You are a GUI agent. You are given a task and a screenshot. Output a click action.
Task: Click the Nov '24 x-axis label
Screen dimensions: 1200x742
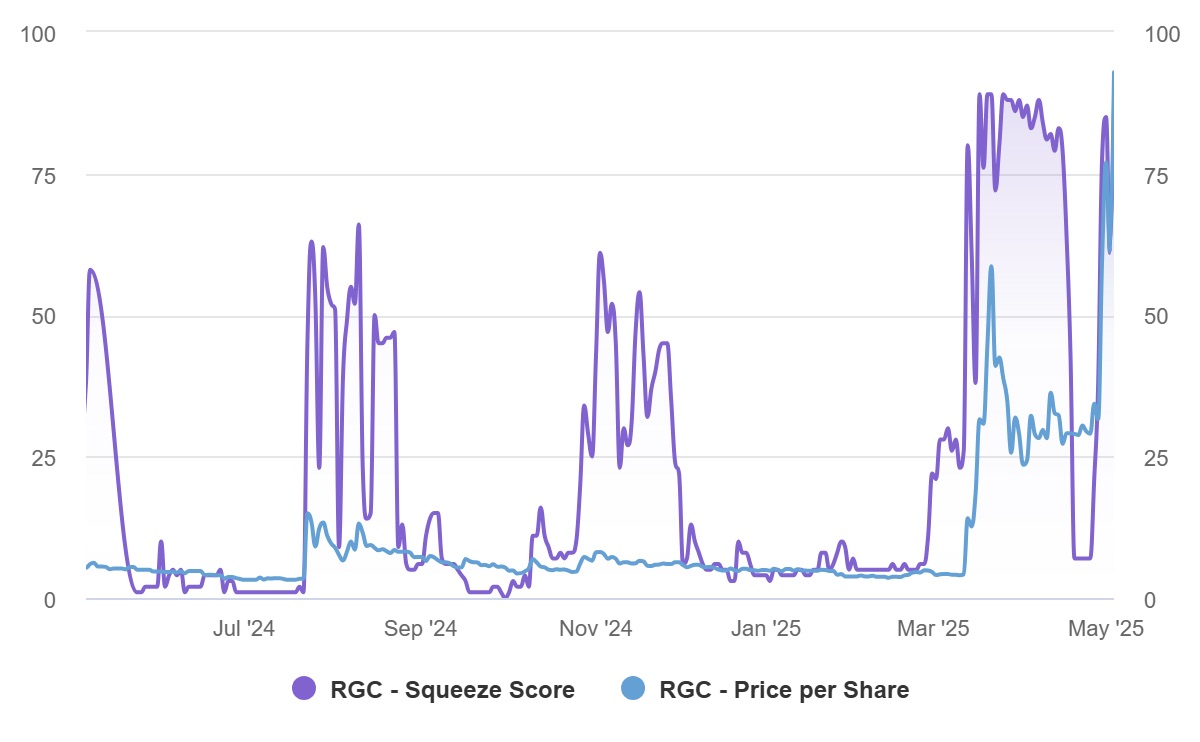[595, 629]
